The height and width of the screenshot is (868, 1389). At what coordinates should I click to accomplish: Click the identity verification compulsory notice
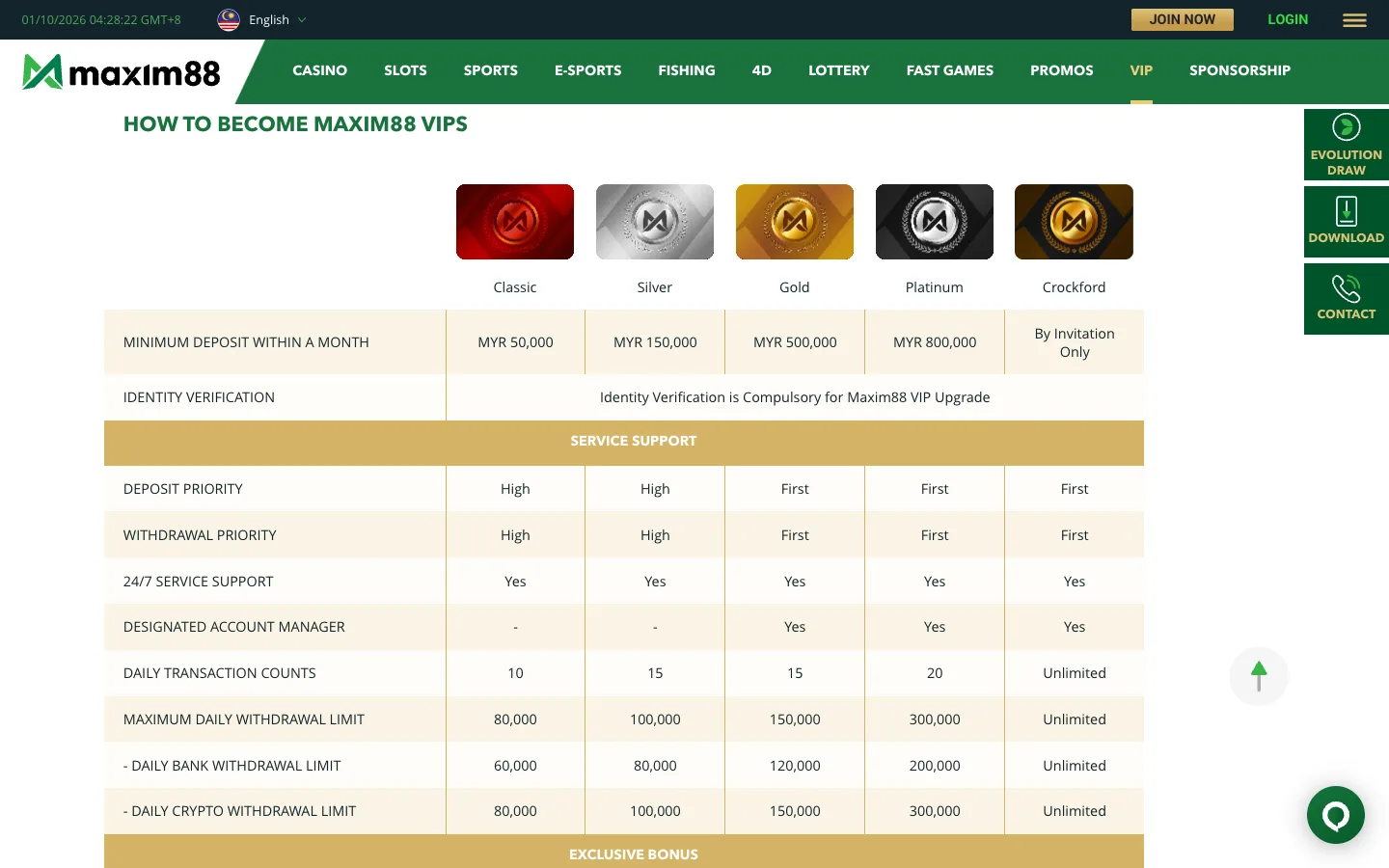pyautogui.click(x=795, y=397)
